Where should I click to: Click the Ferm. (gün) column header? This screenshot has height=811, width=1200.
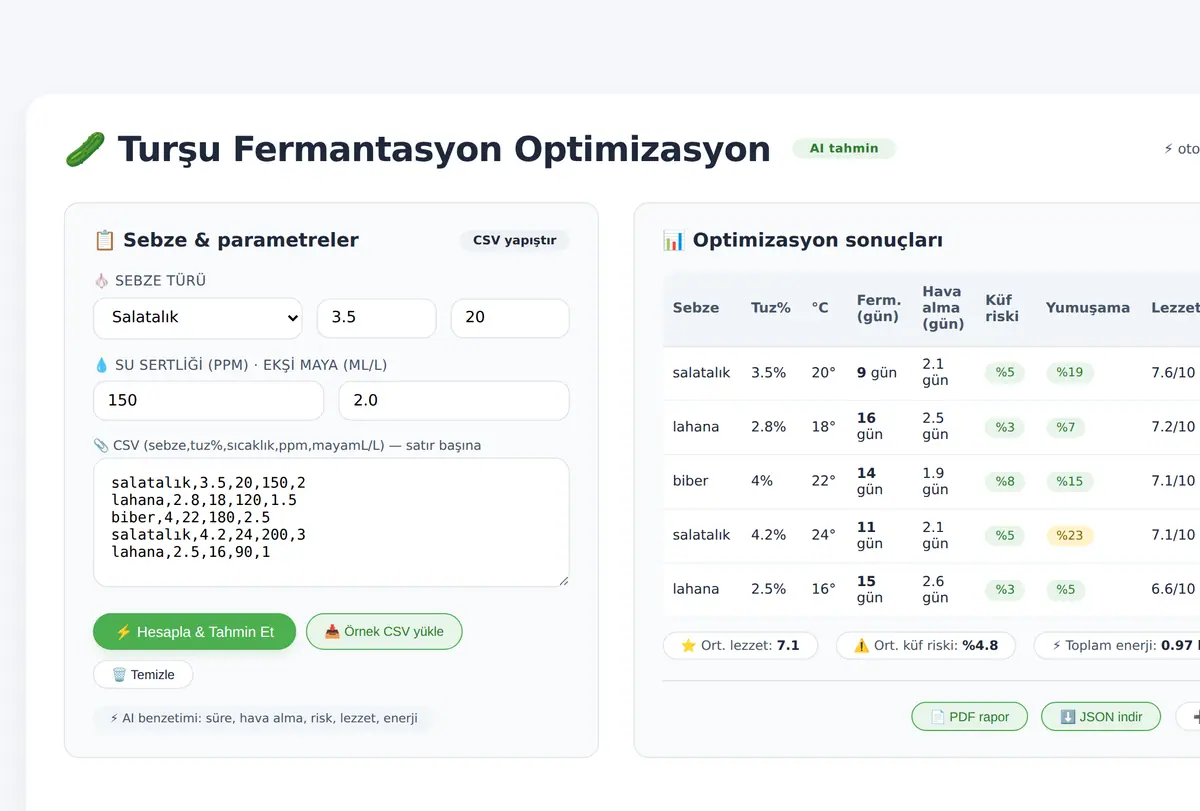[879, 308]
